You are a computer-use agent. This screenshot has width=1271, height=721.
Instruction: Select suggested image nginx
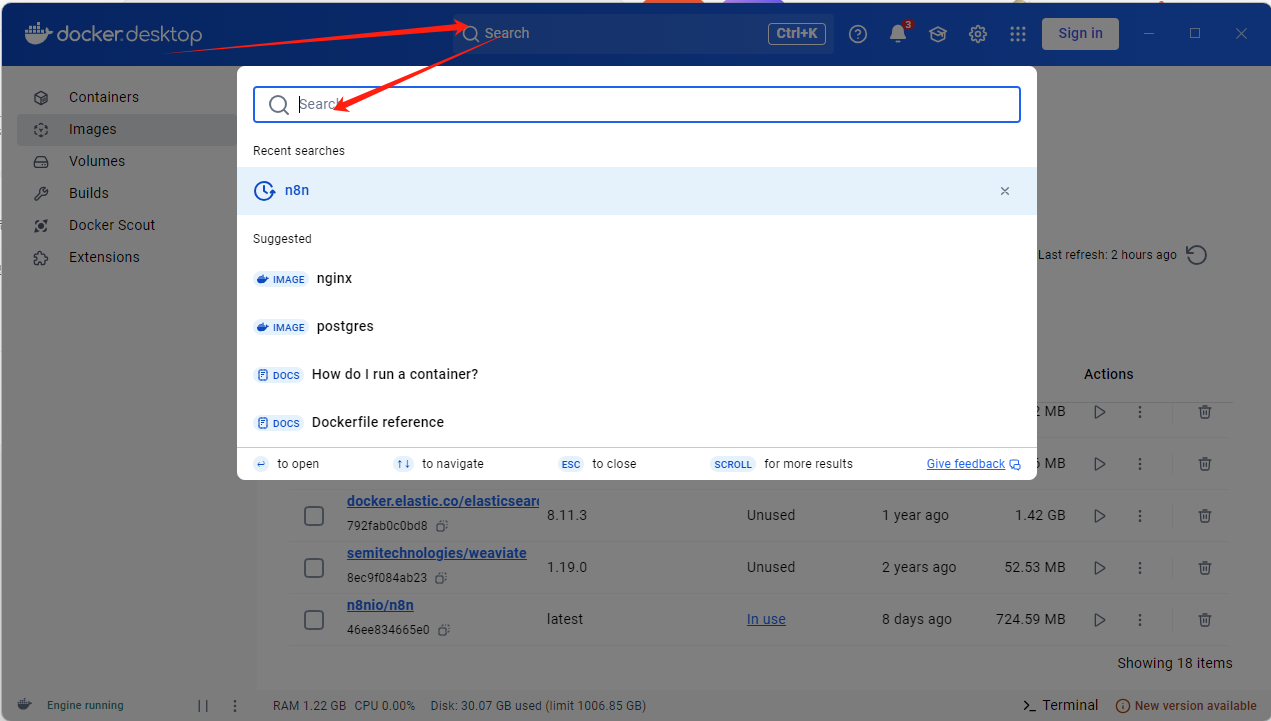[x=637, y=279]
